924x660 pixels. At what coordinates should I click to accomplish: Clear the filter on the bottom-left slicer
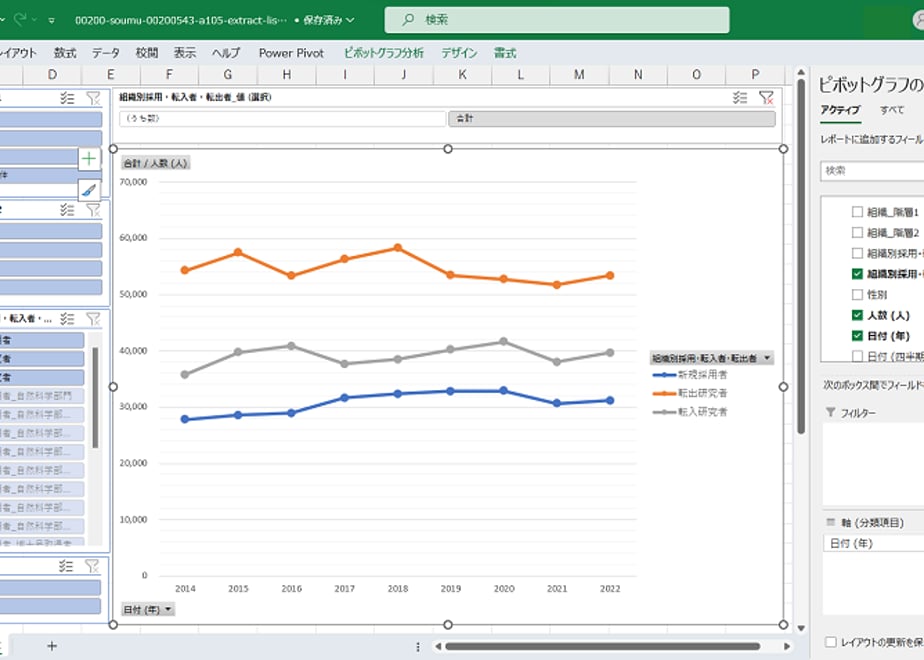(92, 566)
